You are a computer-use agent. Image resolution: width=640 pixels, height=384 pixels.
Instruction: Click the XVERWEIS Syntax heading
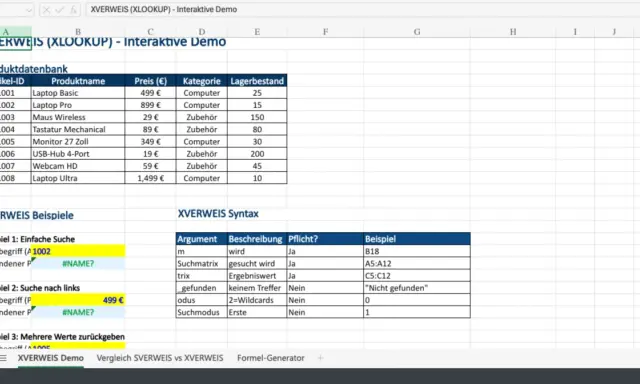click(x=218, y=214)
